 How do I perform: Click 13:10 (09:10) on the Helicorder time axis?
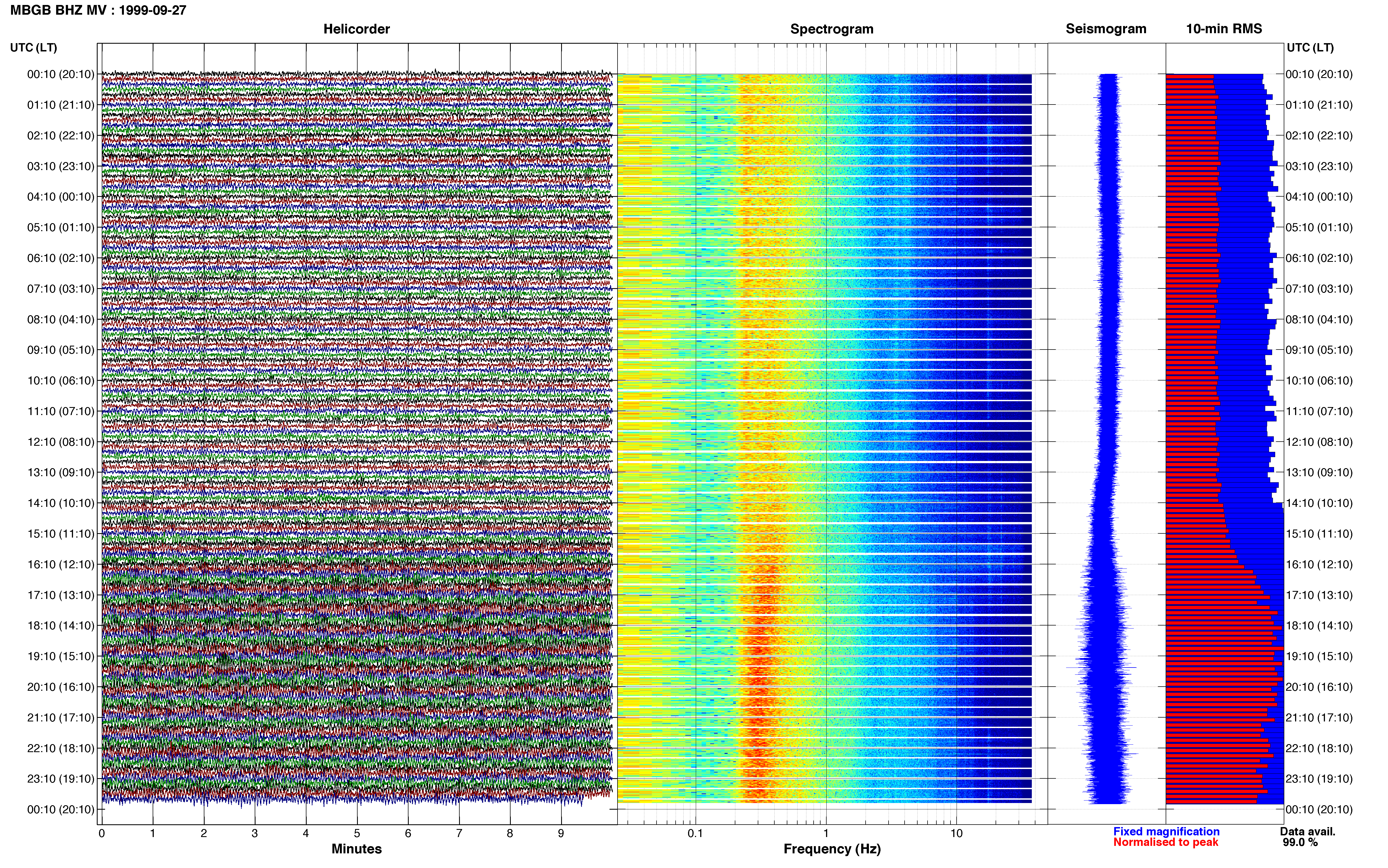61,472
